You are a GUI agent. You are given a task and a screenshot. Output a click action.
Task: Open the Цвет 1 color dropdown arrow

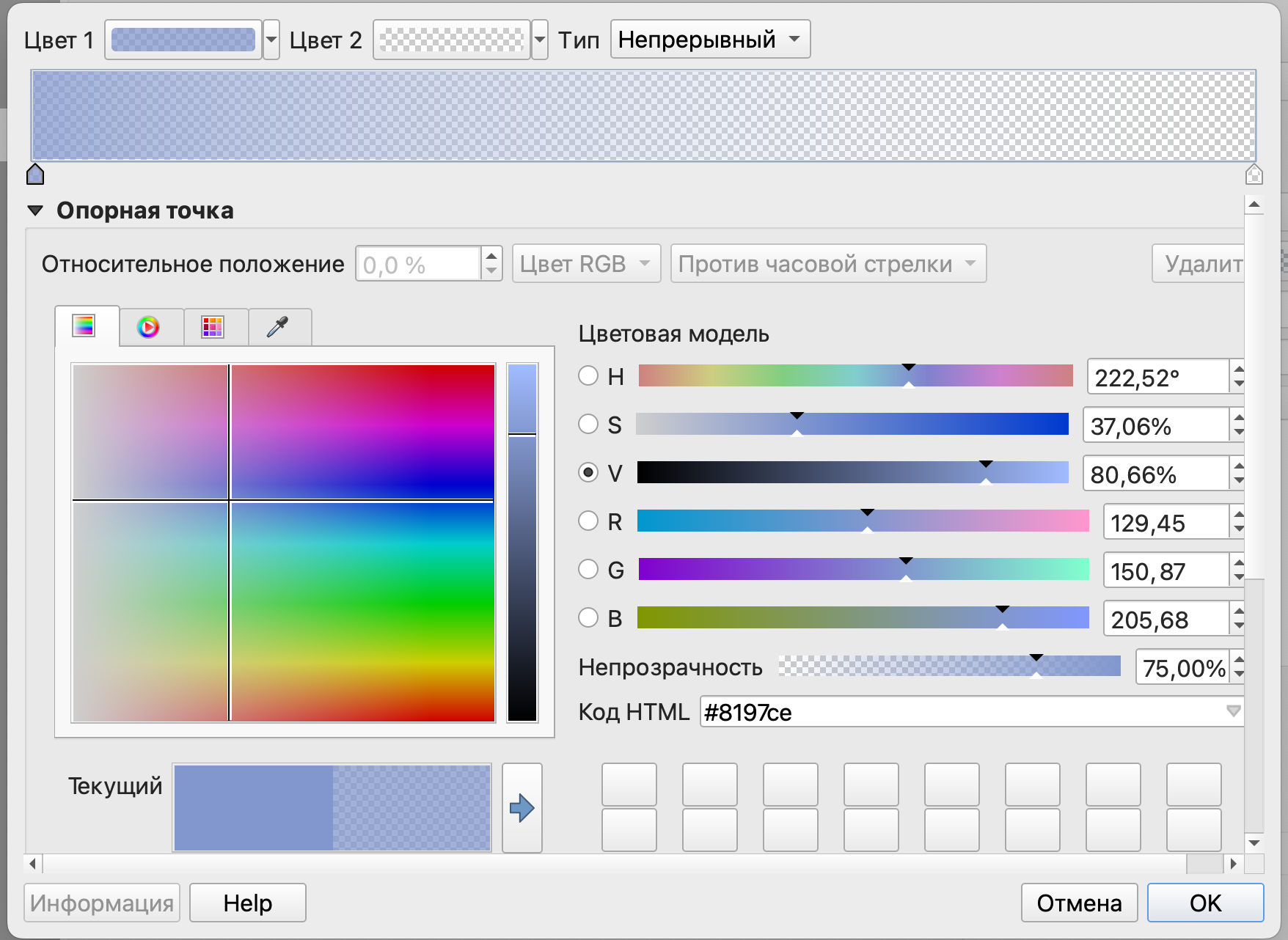(271, 40)
